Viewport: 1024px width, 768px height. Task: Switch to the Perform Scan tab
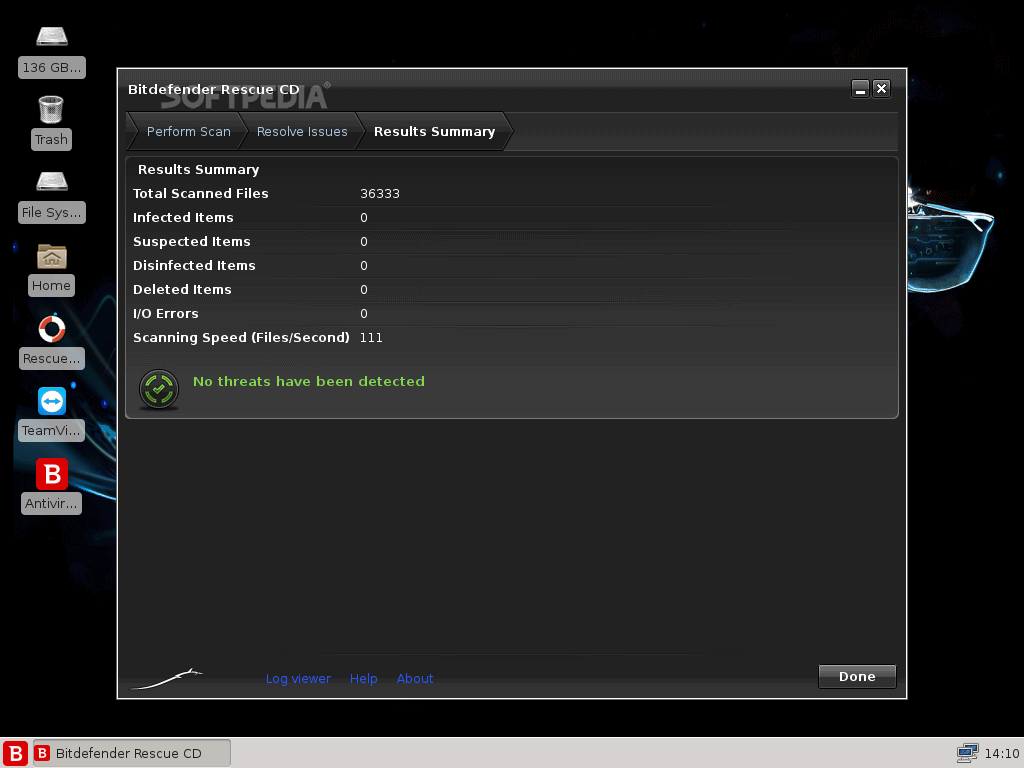[188, 131]
